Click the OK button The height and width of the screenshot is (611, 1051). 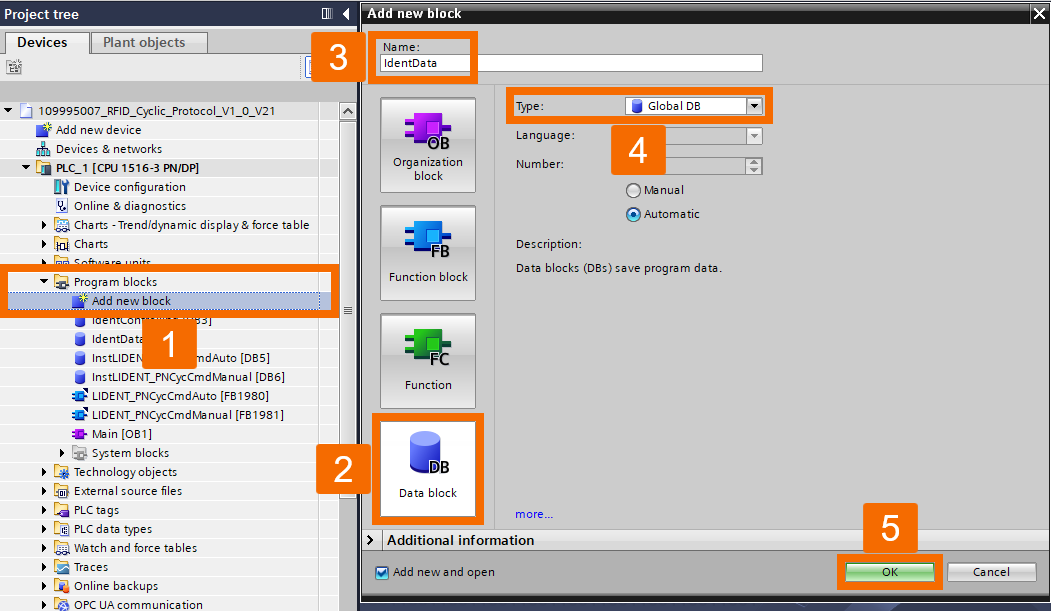coord(889,571)
